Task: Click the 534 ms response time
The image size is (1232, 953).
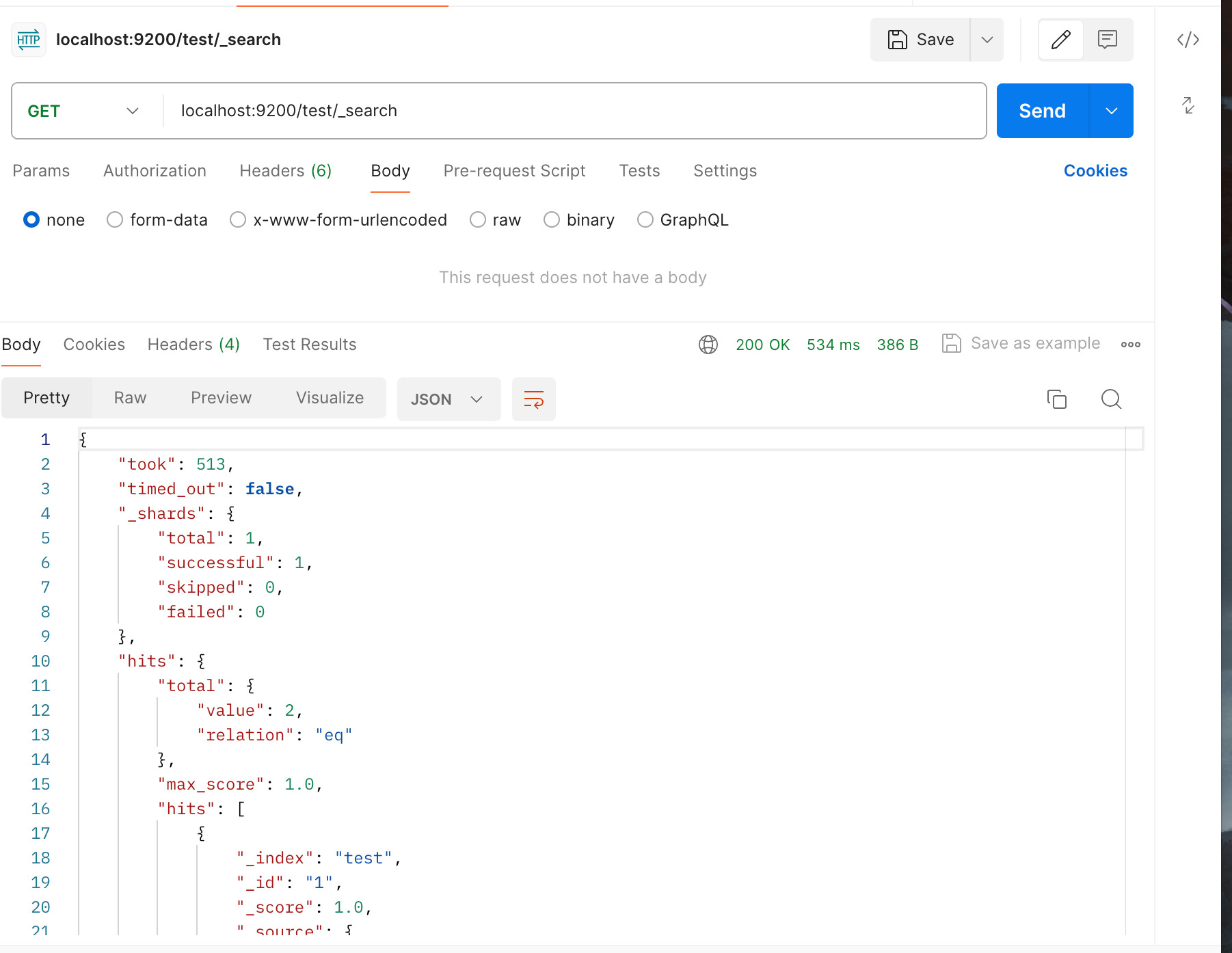Action: 833,345
